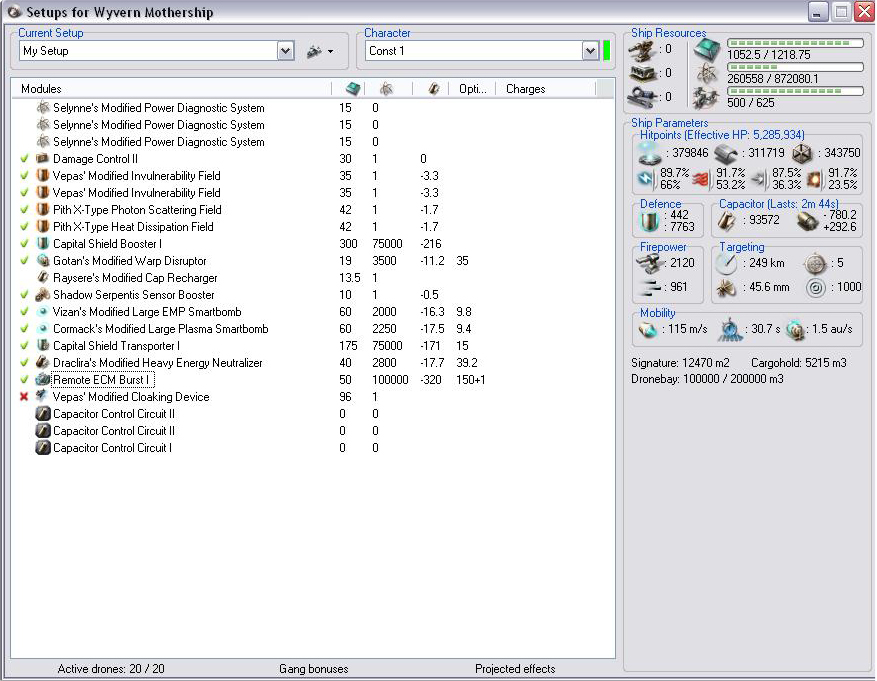Click the Signature: 12470 m2 text
Image resolution: width=877 pixels, height=681 pixels.
pyautogui.click(x=680, y=363)
